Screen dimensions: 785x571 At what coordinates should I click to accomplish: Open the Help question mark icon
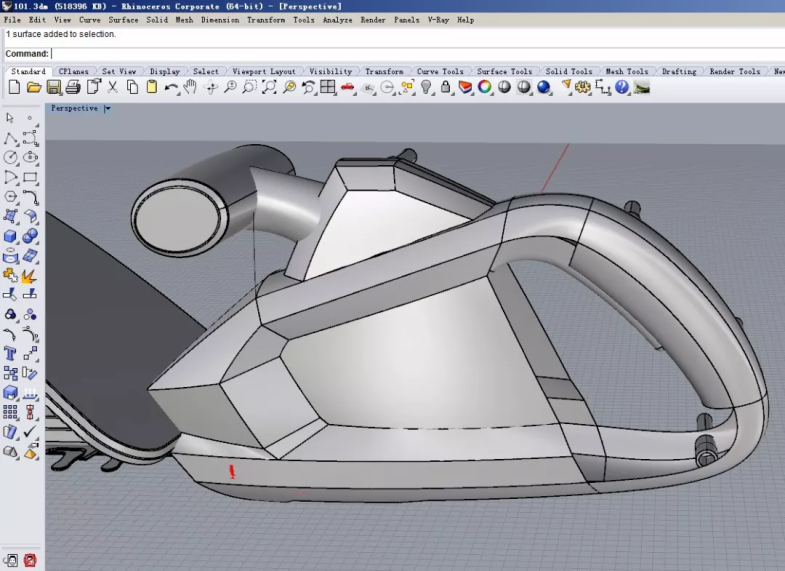(x=622, y=88)
